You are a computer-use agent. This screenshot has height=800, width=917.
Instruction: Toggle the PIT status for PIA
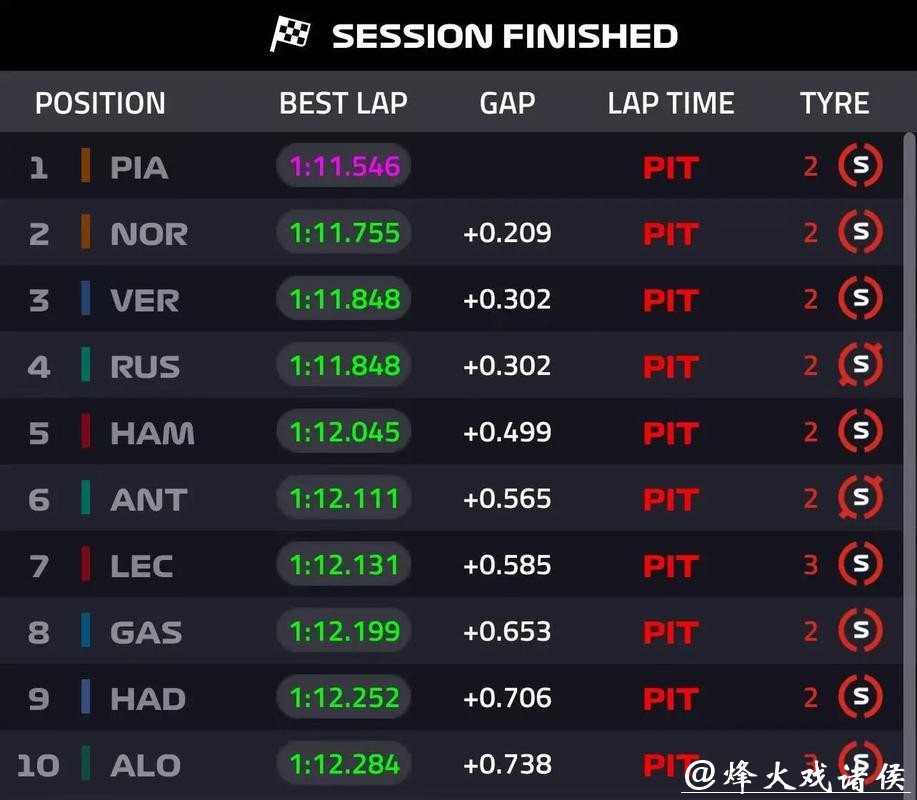(x=670, y=165)
